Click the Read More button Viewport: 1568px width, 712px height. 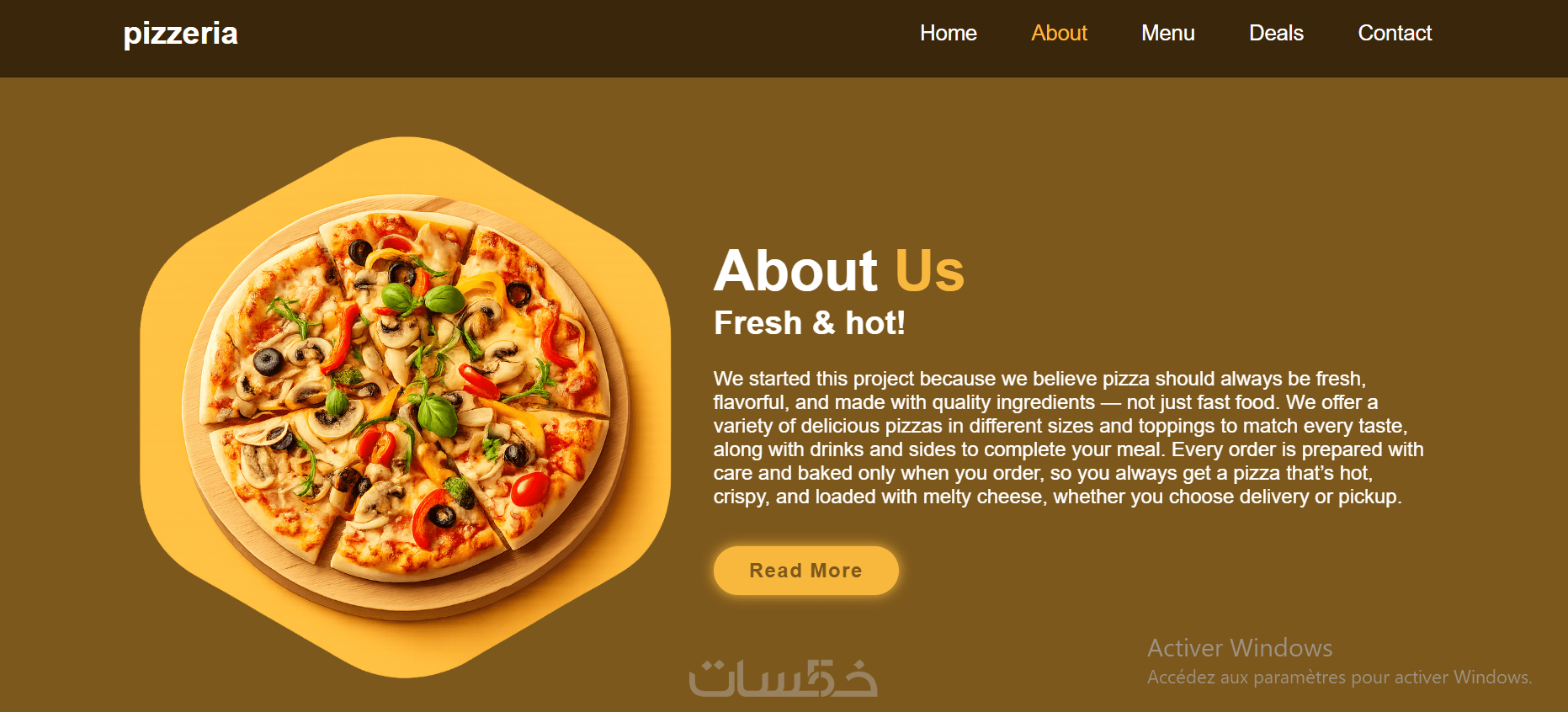[x=805, y=571]
